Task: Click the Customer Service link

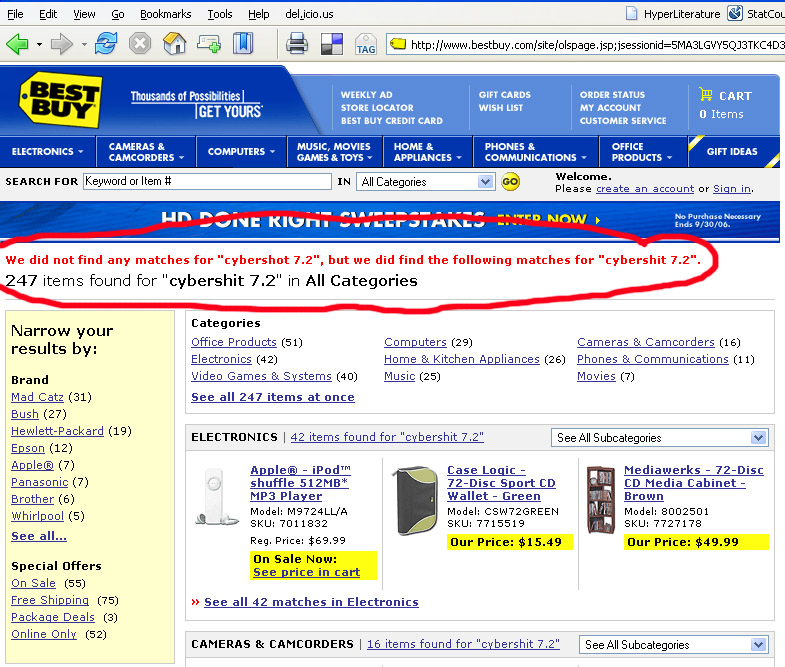Action: pyautogui.click(x=623, y=121)
